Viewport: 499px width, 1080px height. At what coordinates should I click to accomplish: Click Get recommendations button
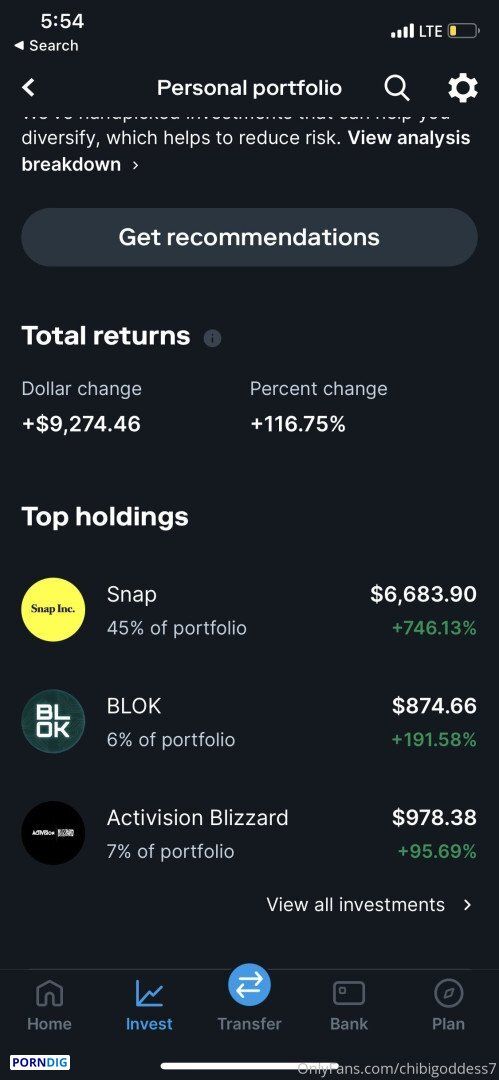[250, 237]
